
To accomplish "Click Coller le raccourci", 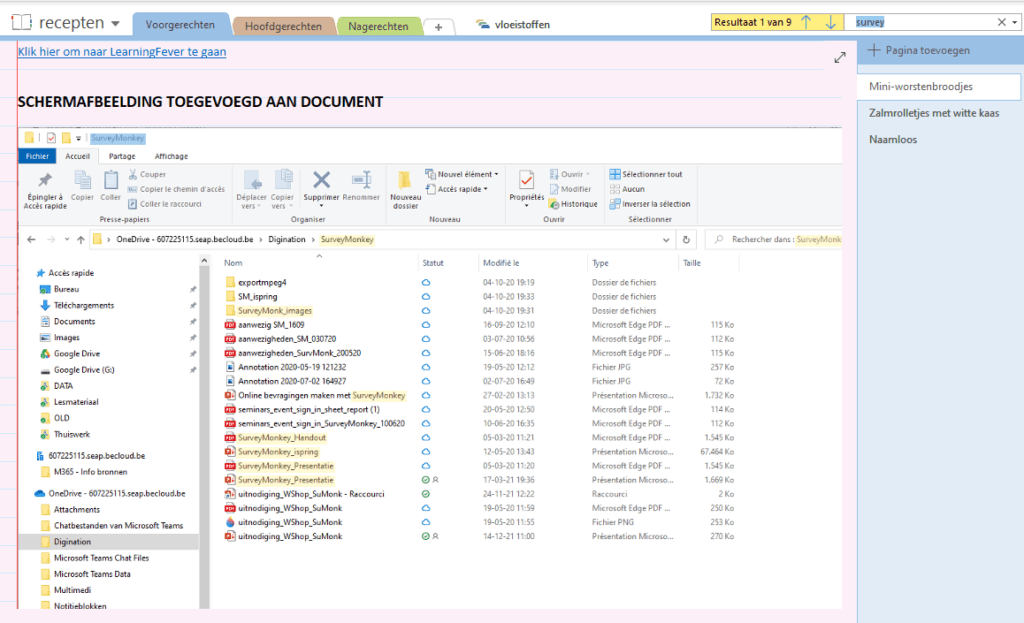I will click(x=165, y=204).
